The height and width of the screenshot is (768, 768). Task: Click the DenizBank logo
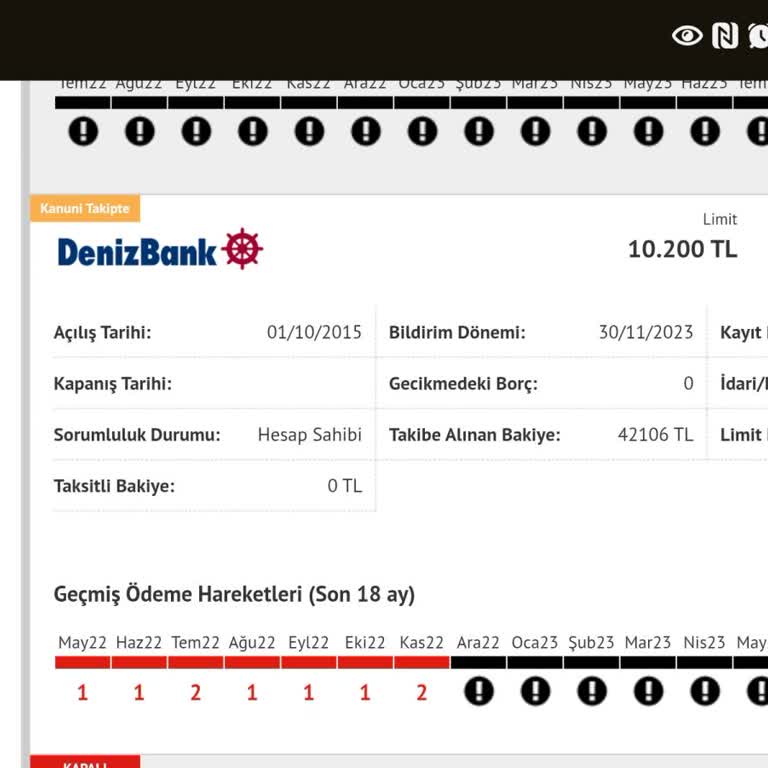pyautogui.click(x=160, y=249)
